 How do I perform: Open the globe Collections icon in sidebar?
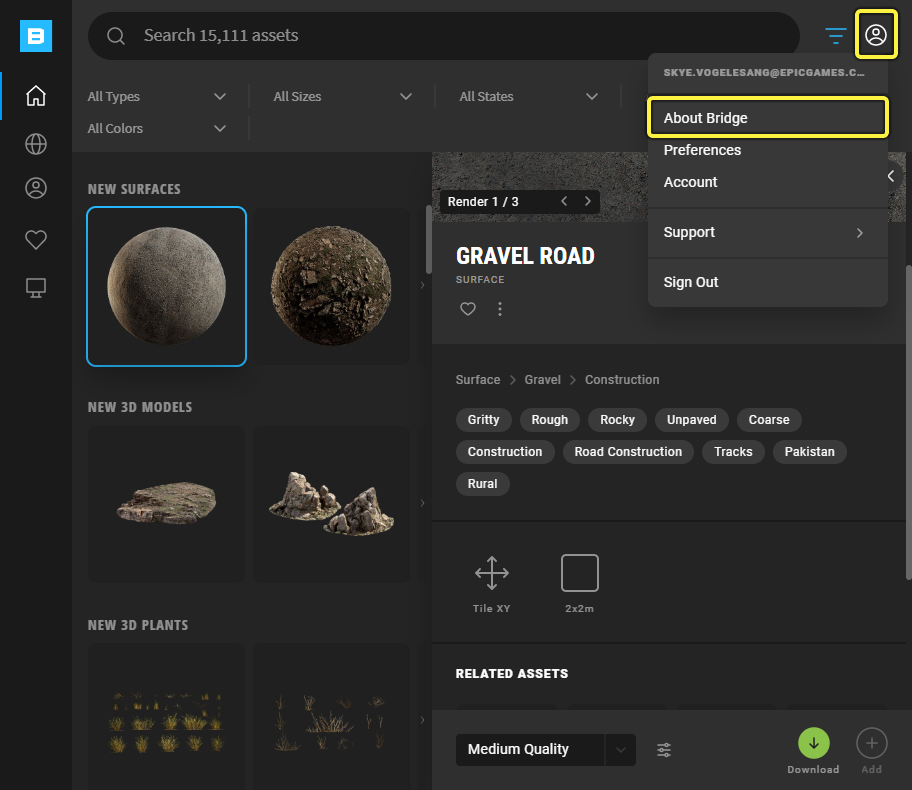pos(36,144)
